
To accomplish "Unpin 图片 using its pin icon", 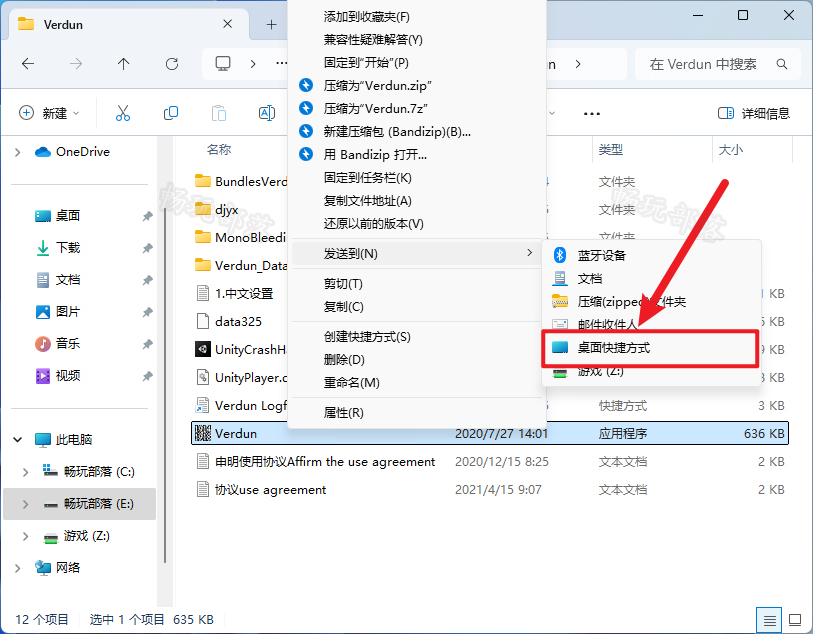I will (x=148, y=312).
